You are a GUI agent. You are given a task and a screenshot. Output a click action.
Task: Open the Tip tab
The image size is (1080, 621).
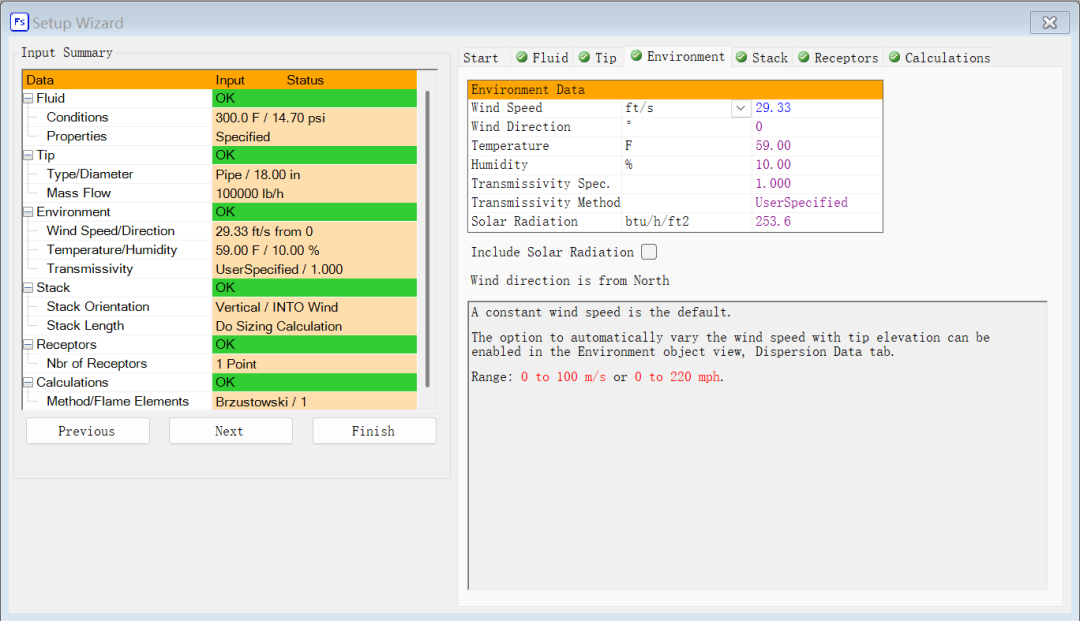point(598,58)
